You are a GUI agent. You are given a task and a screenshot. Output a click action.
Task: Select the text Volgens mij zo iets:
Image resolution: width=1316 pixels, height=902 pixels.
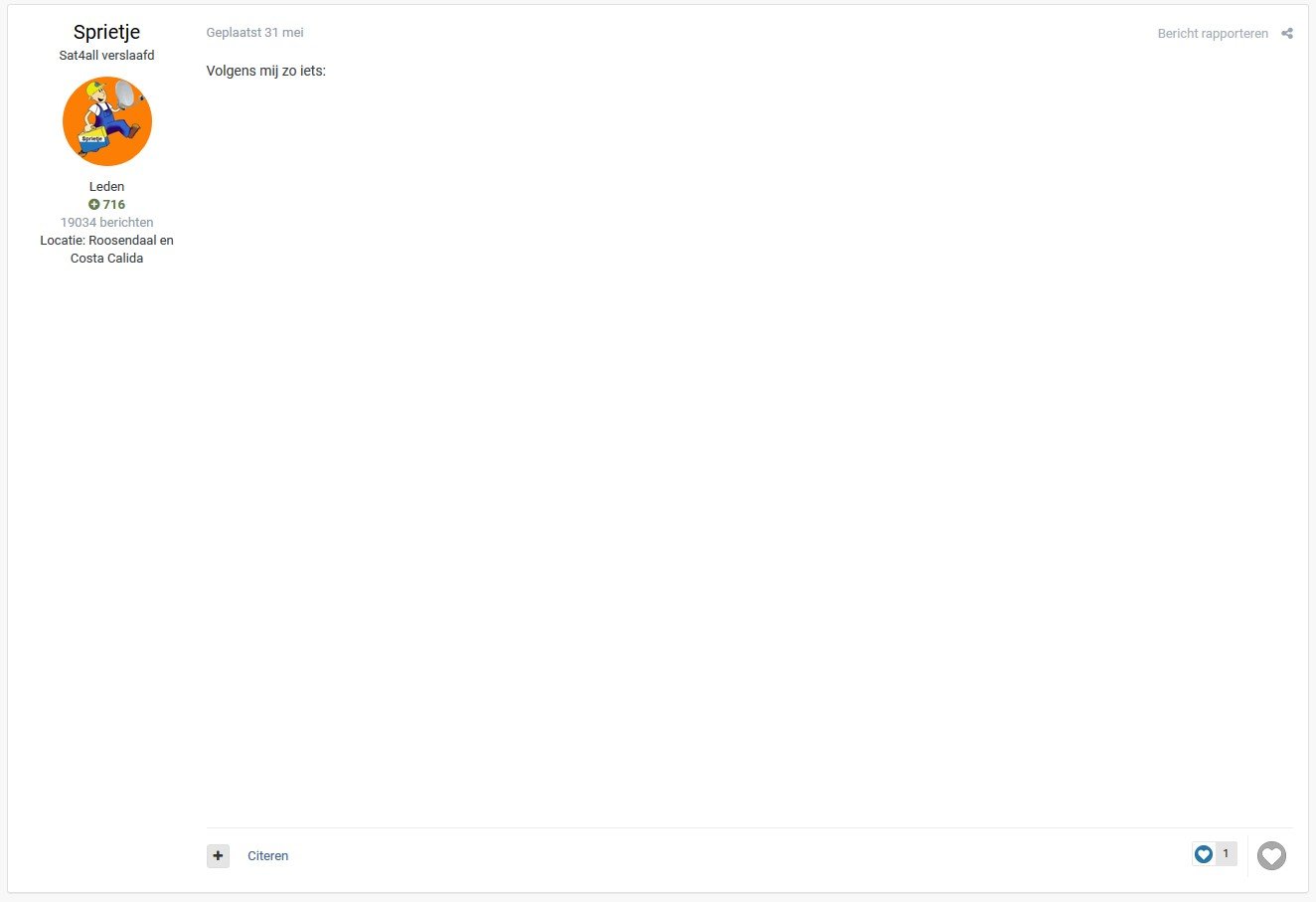pos(266,71)
